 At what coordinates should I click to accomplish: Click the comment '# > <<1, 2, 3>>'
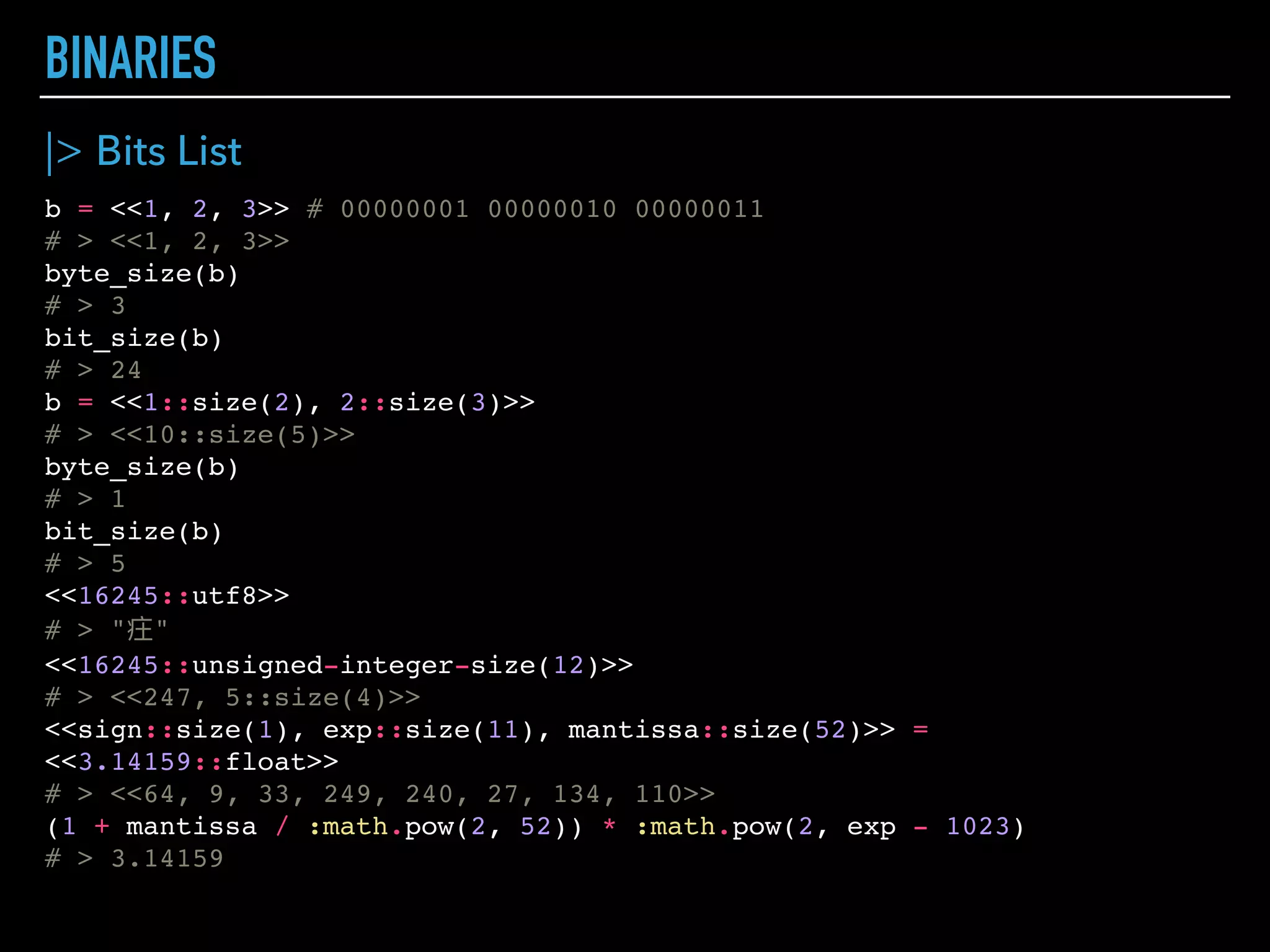[x=167, y=241]
